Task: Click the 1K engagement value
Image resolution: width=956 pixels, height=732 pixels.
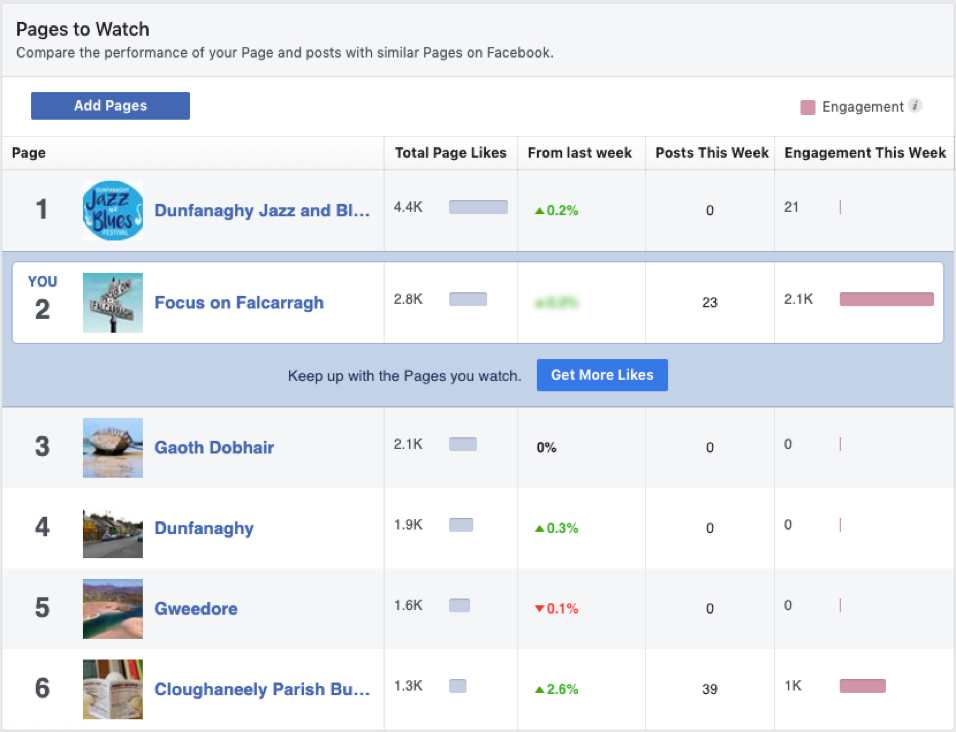Action: pos(793,686)
